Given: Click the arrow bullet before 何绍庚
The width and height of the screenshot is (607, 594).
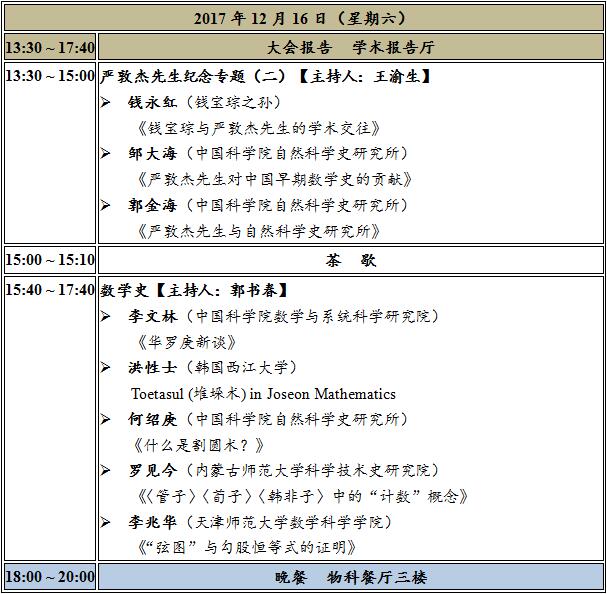Looking at the screenshot, I should point(106,419).
